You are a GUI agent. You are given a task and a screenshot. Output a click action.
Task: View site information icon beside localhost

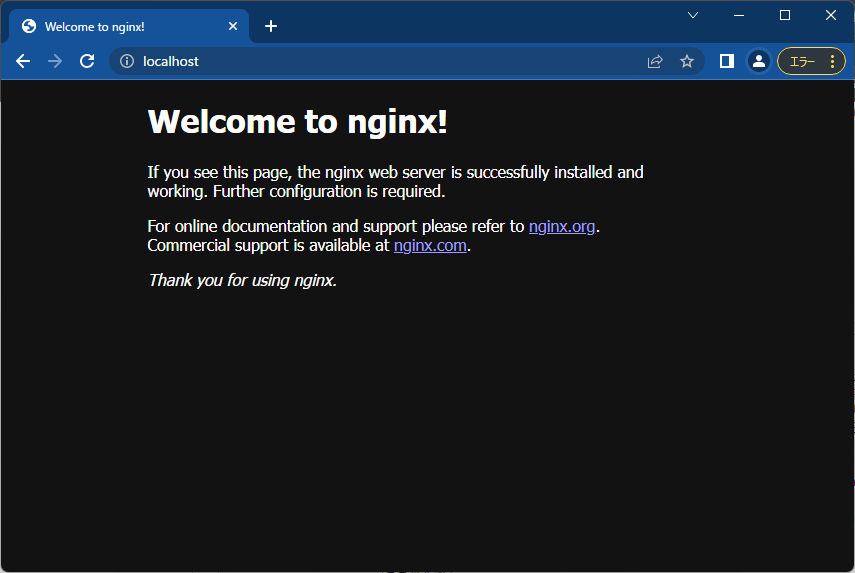(127, 61)
